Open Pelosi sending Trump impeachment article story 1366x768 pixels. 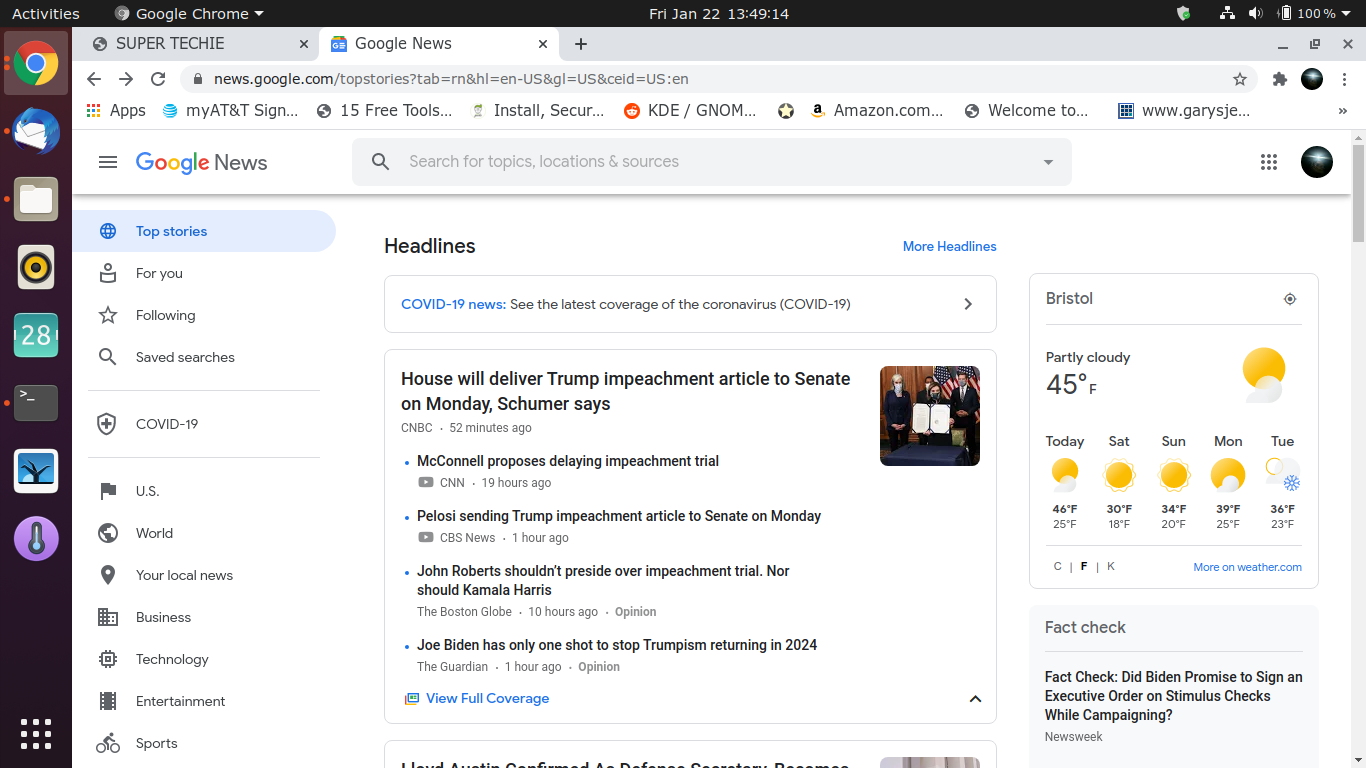619,516
